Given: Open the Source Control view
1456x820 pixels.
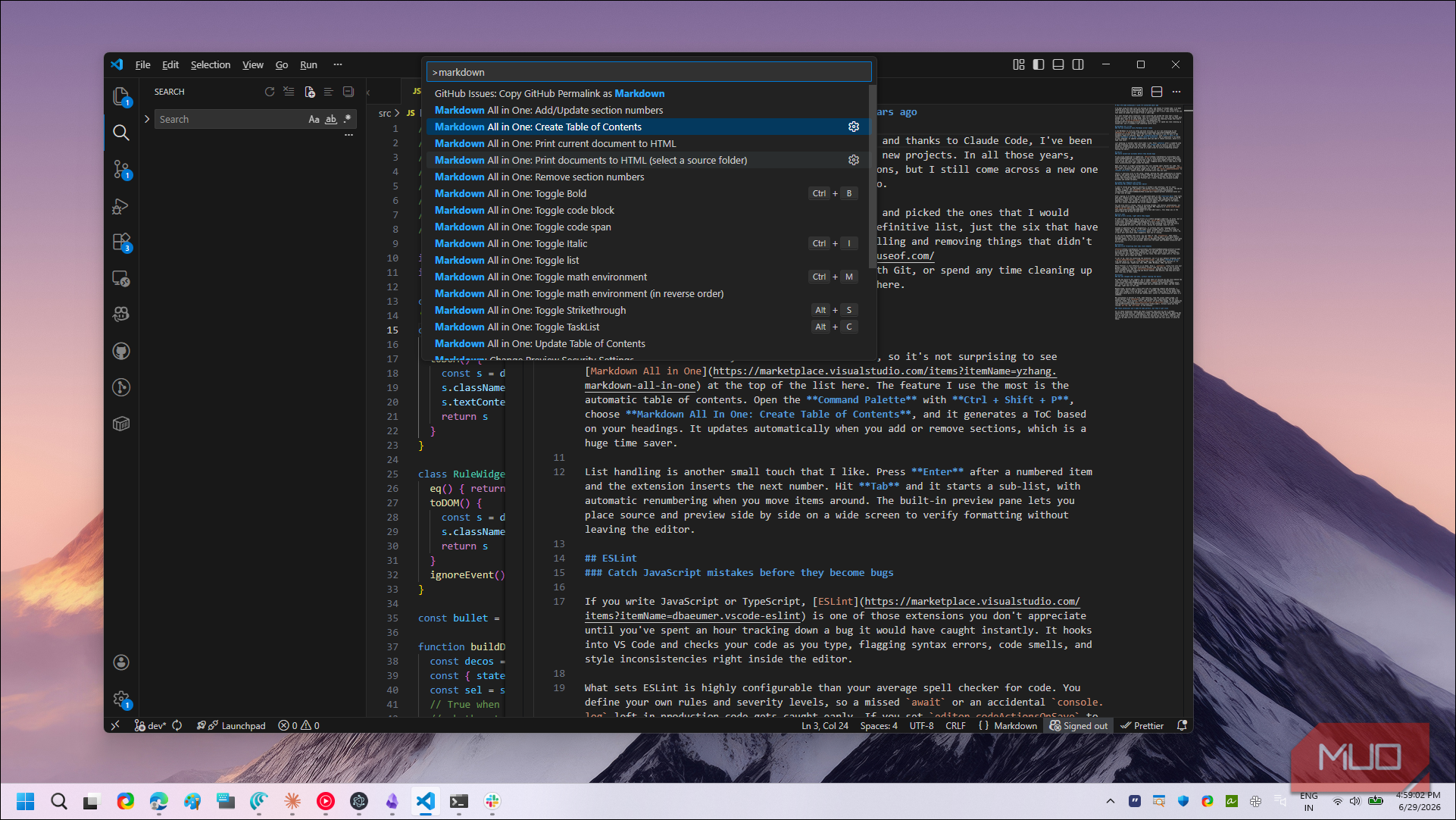Looking at the screenshot, I should pyautogui.click(x=121, y=169).
